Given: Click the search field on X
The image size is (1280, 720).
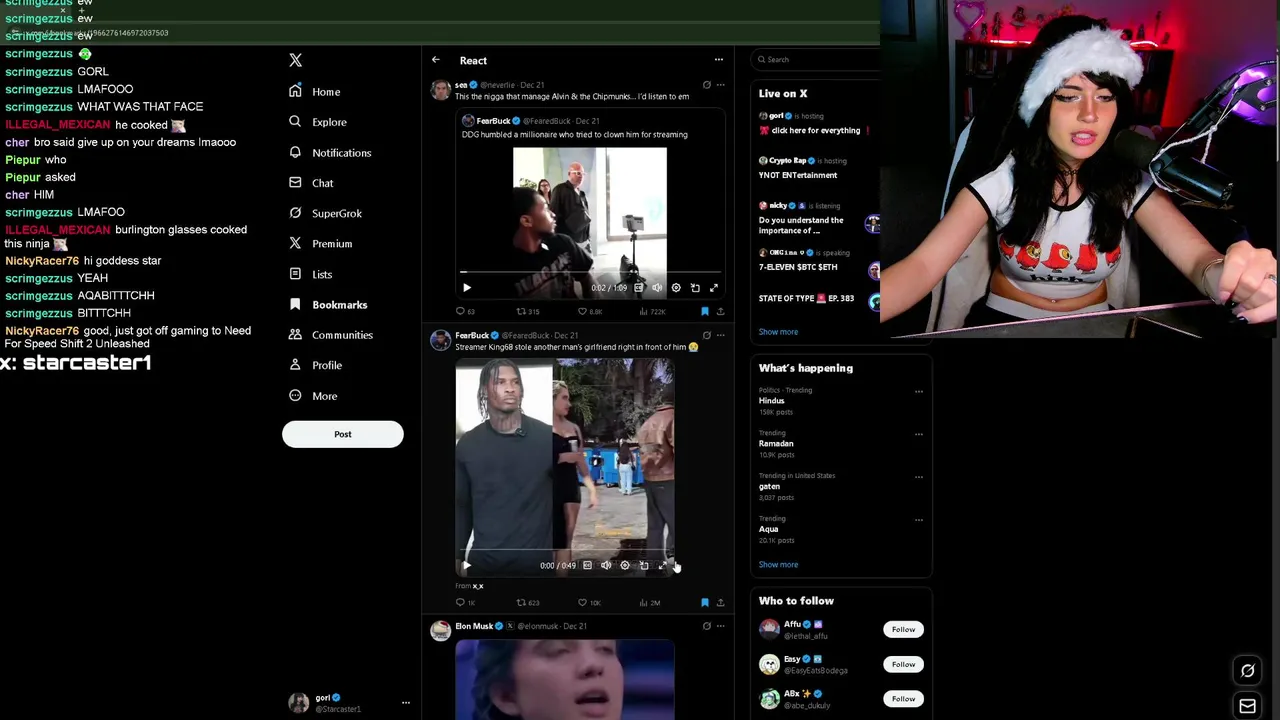Looking at the screenshot, I should click(x=817, y=59).
